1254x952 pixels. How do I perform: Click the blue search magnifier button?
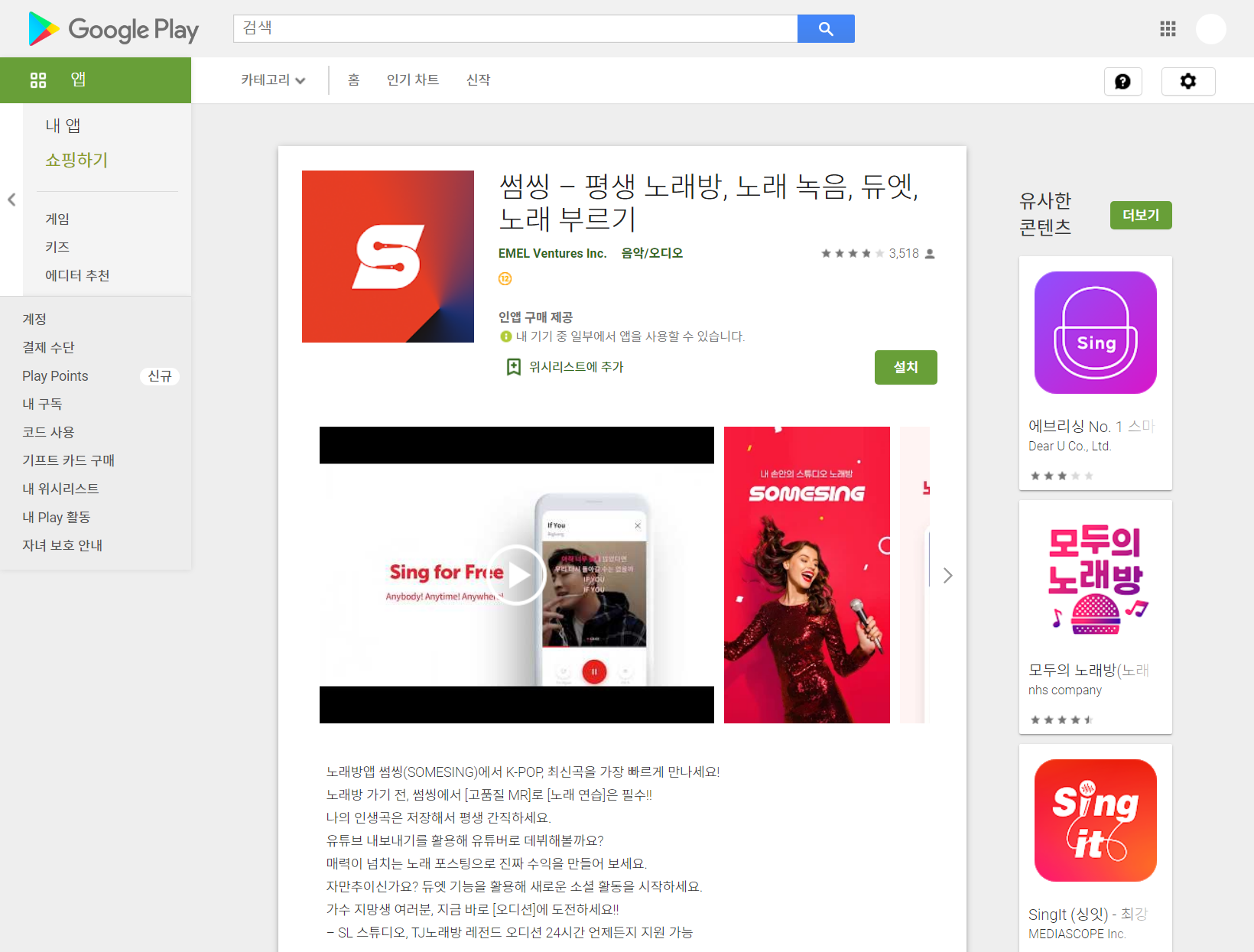pos(826,29)
